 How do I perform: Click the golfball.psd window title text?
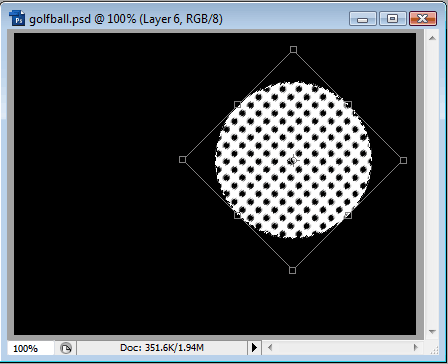(126, 19)
